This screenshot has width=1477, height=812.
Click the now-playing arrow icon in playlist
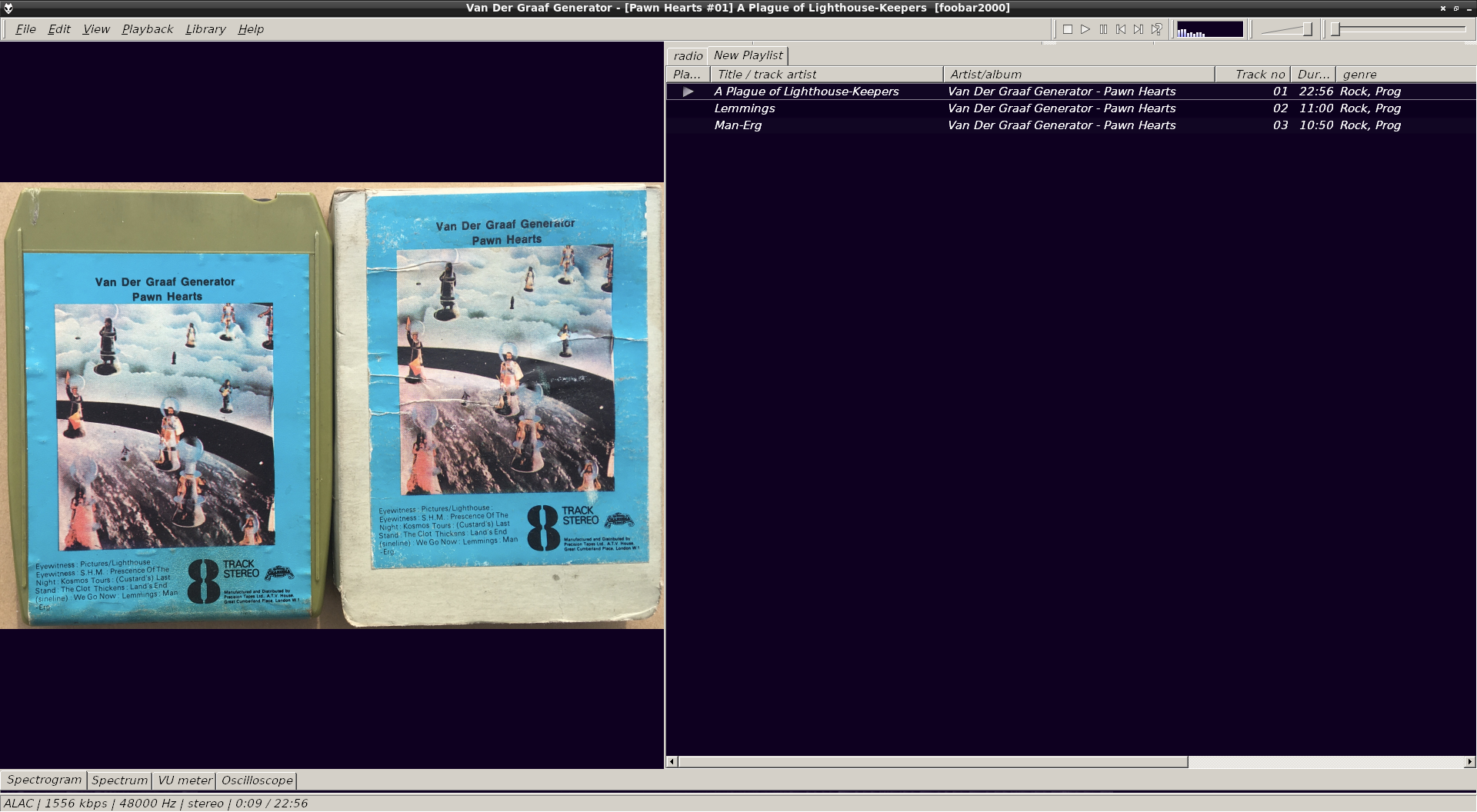tap(688, 92)
